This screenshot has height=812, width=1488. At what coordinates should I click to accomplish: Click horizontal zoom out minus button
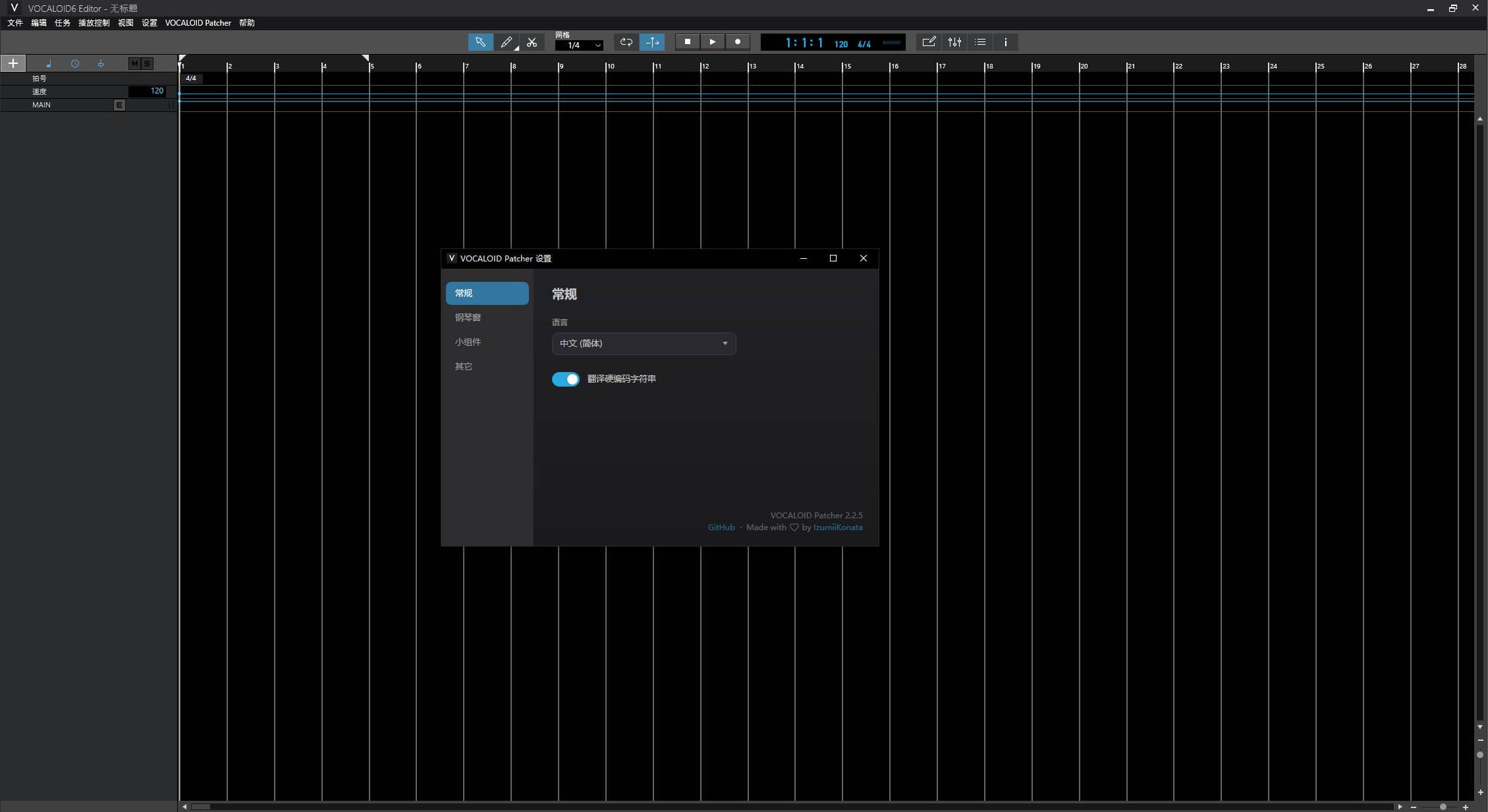pos(1414,807)
